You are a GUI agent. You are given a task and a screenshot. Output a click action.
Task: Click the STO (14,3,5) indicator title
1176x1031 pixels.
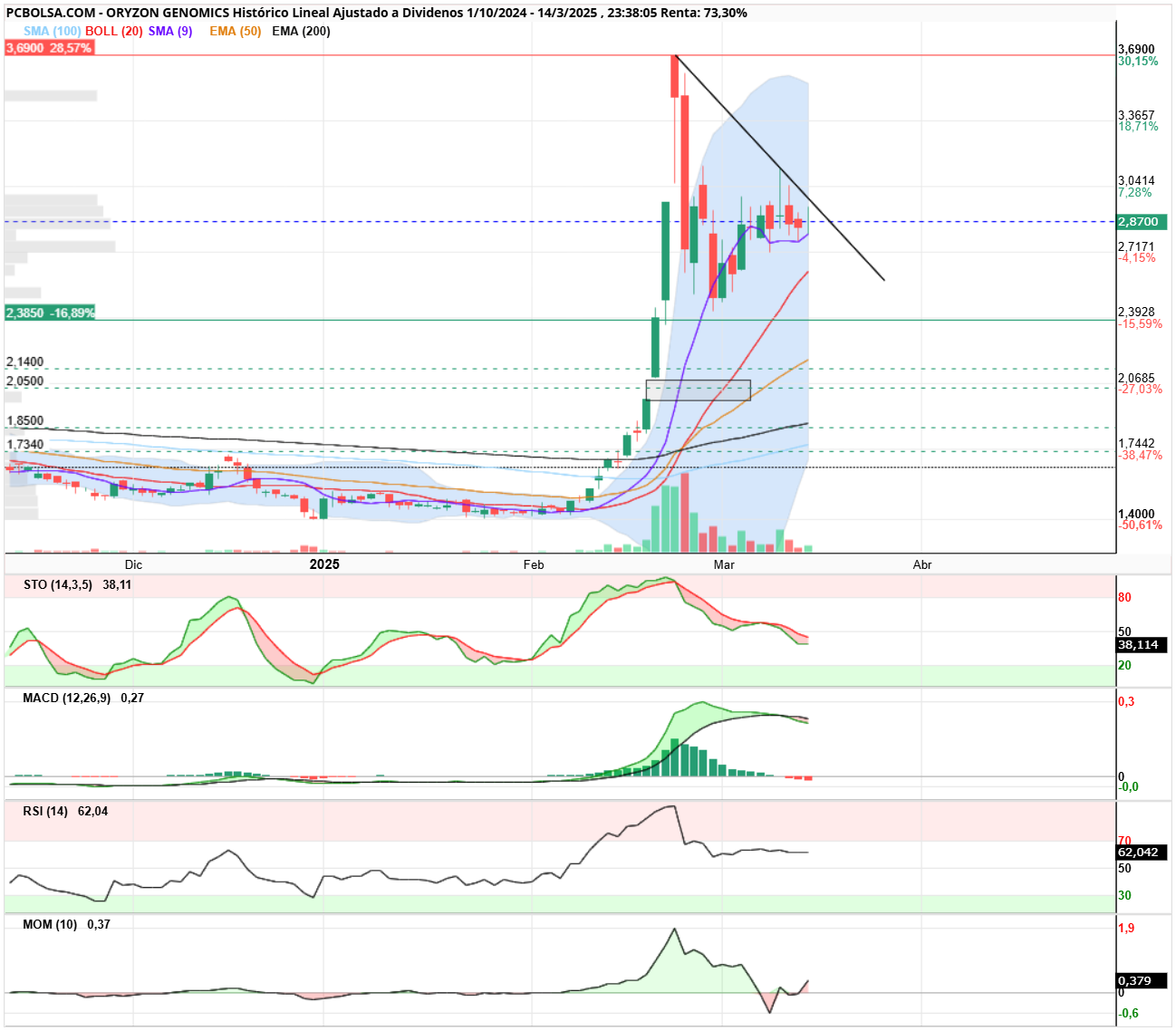[58, 584]
